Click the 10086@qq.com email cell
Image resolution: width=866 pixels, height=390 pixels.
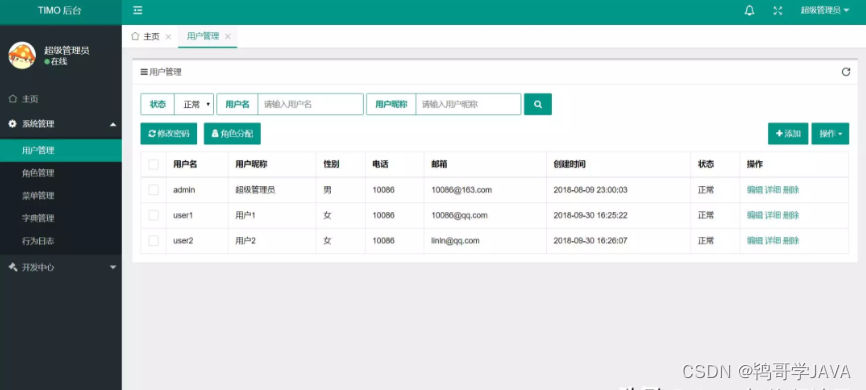coord(459,215)
